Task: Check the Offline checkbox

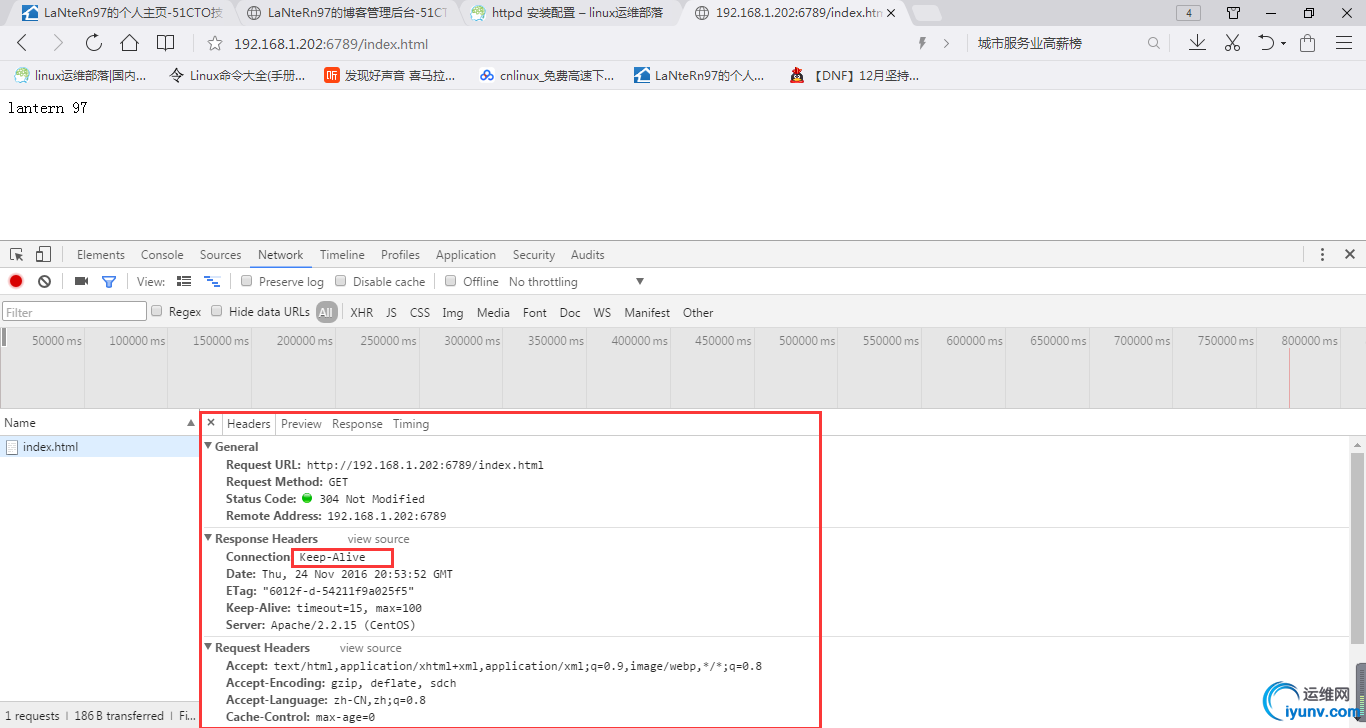Action: (x=451, y=281)
